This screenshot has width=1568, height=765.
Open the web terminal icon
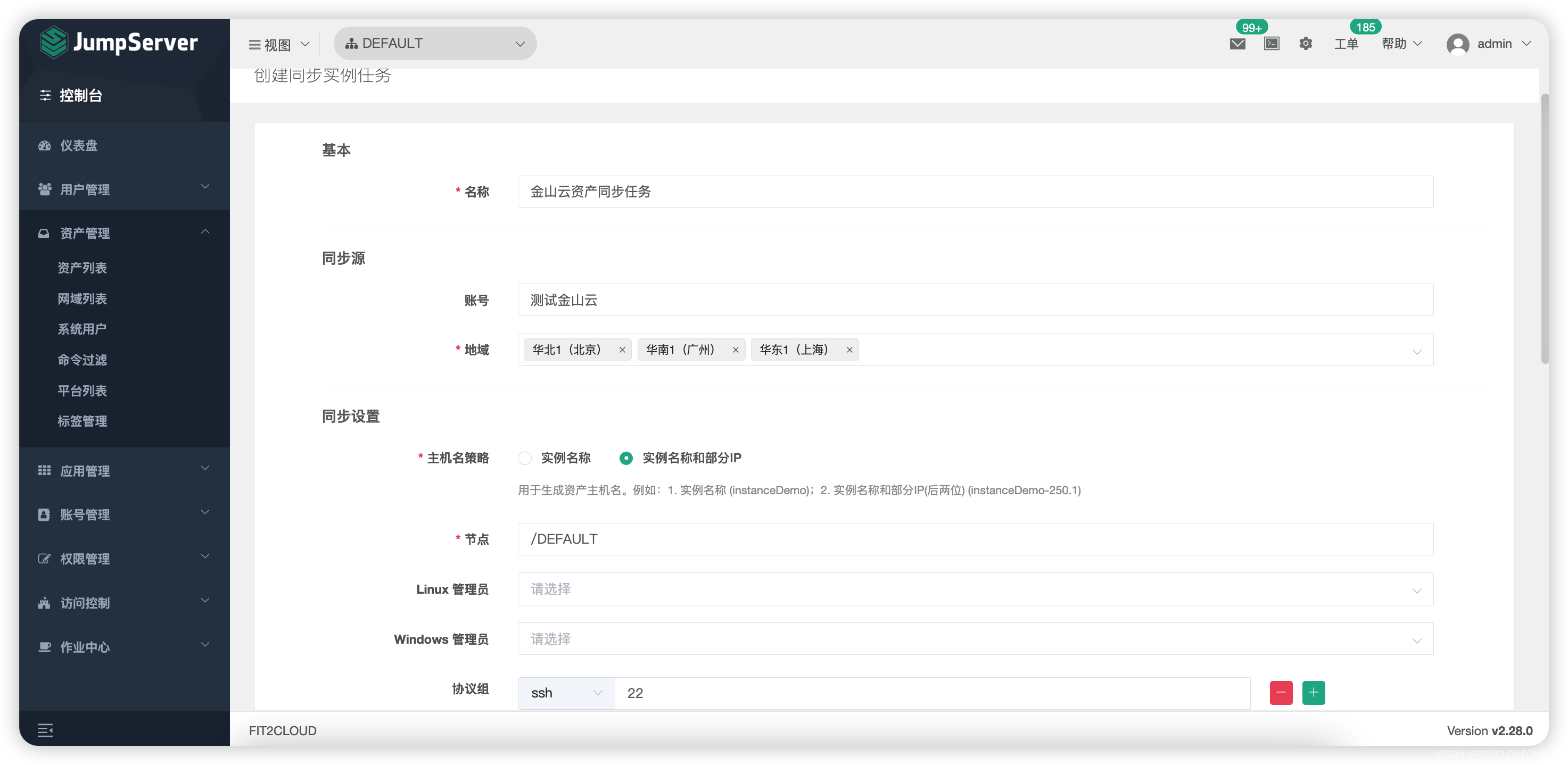click(1272, 44)
